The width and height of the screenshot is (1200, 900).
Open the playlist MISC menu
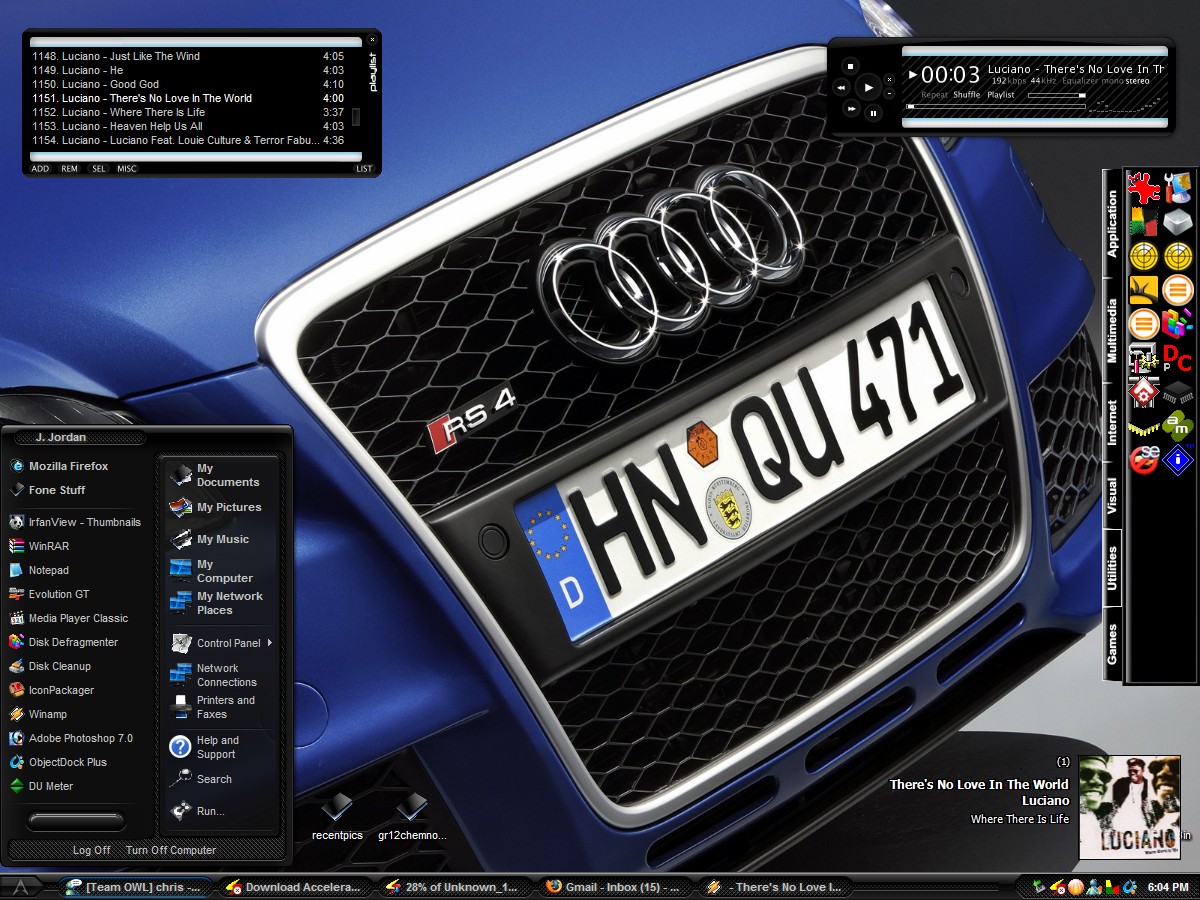point(127,169)
